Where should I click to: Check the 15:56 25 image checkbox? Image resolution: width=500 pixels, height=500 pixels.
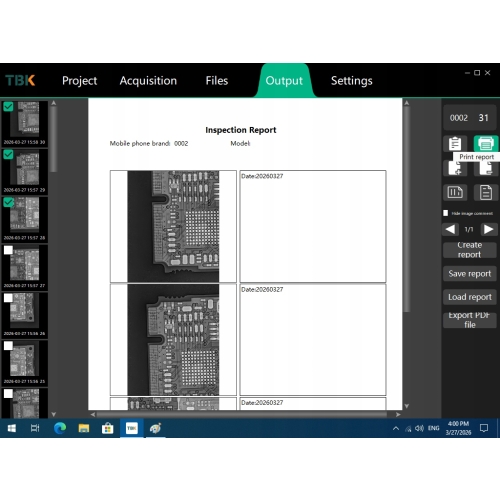pyautogui.click(x=8, y=346)
